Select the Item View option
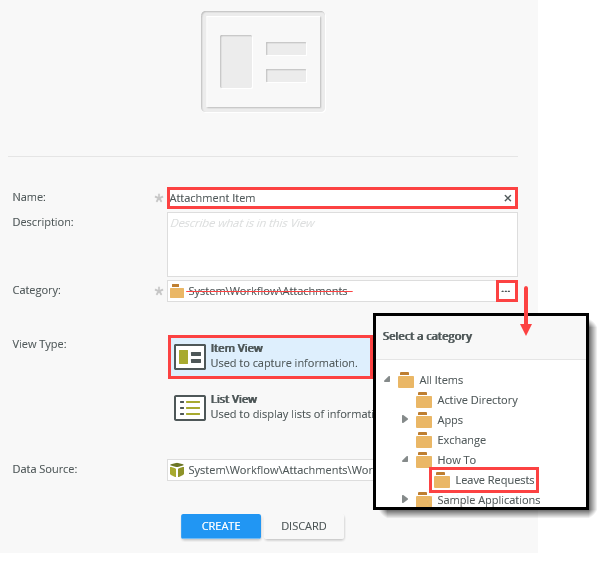Screen dimensions: 604x564 pos(270,357)
